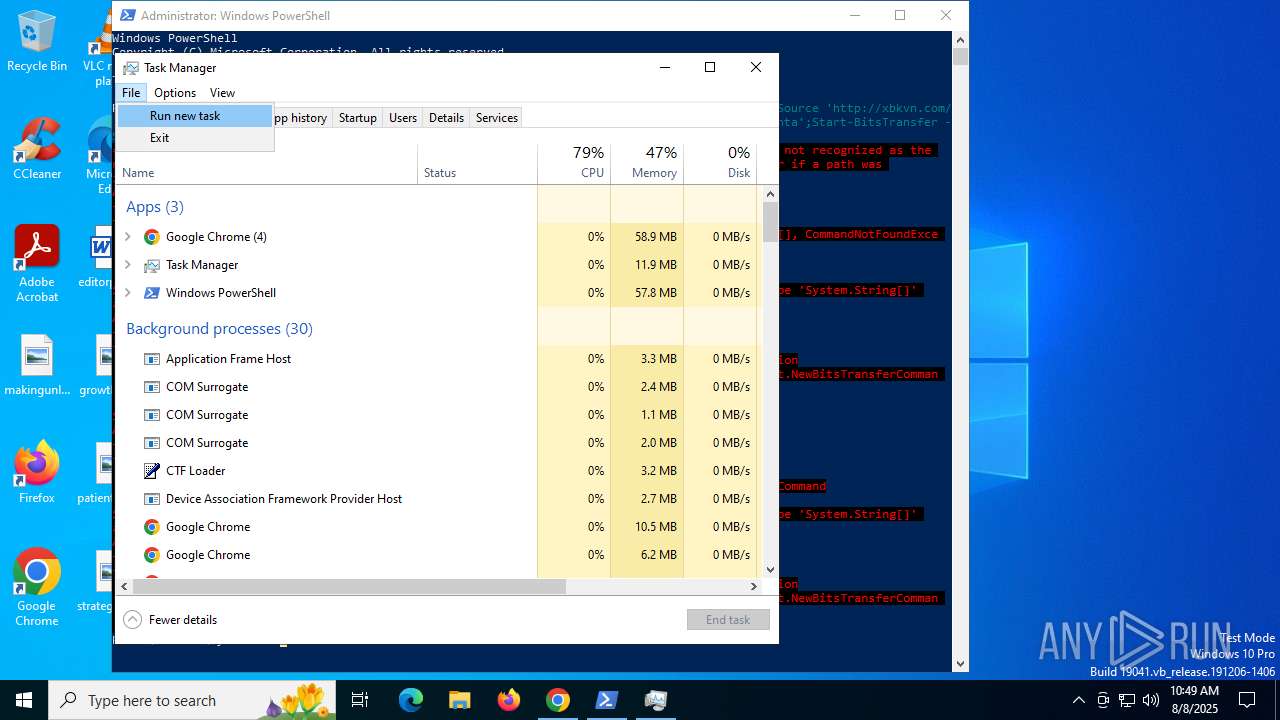1280x720 pixels.
Task: Click Task Manager's vertical scrollbar thumb
Action: pyautogui.click(x=770, y=221)
